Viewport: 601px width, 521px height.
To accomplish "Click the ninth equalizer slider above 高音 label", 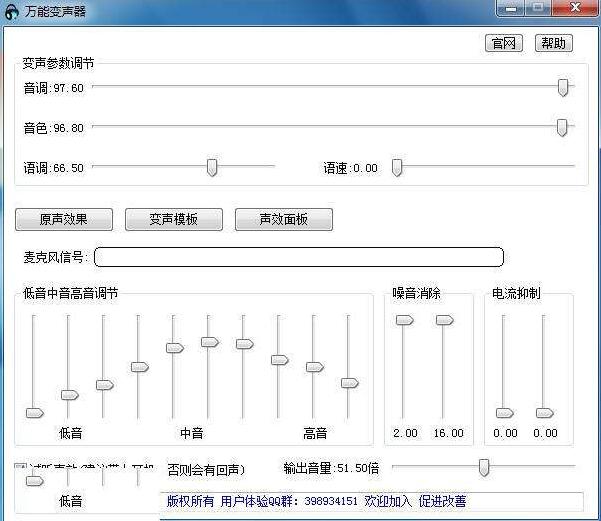I will coord(315,367).
